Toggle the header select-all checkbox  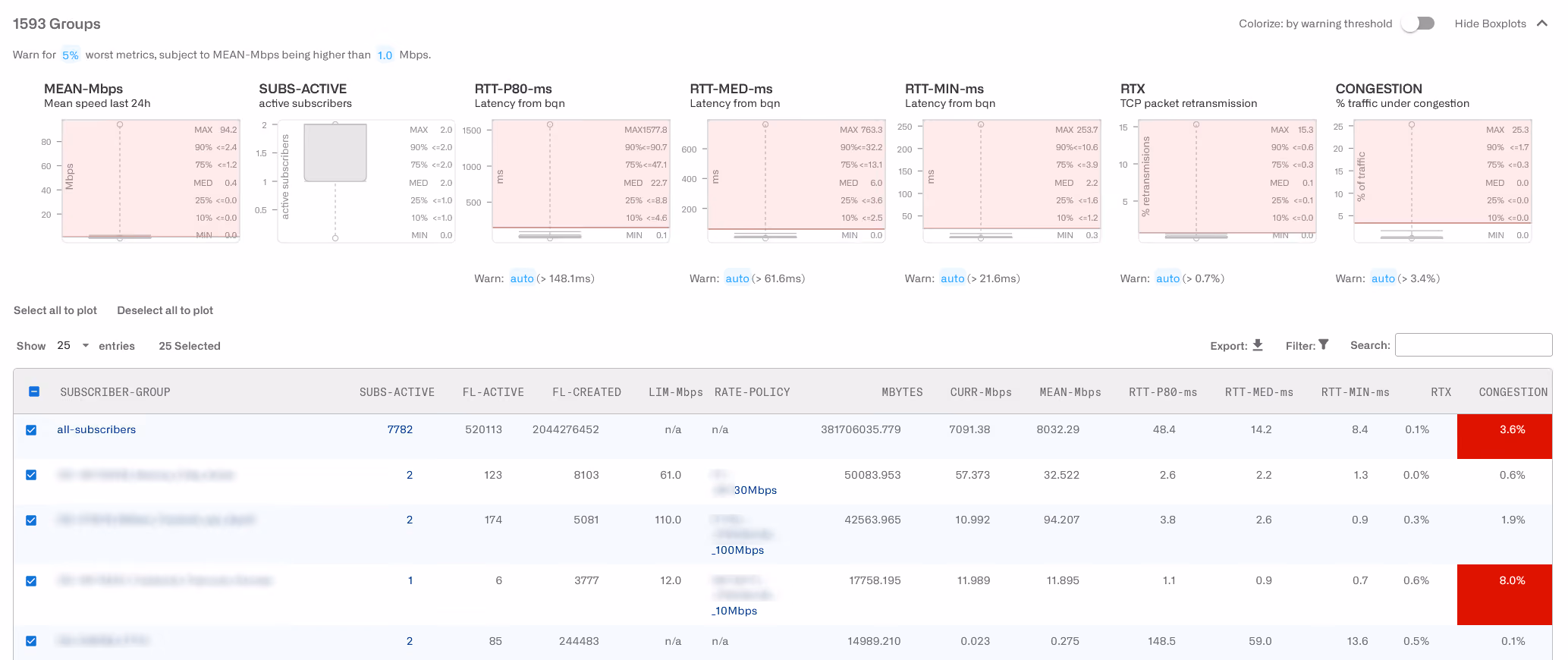[x=34, y=391]
